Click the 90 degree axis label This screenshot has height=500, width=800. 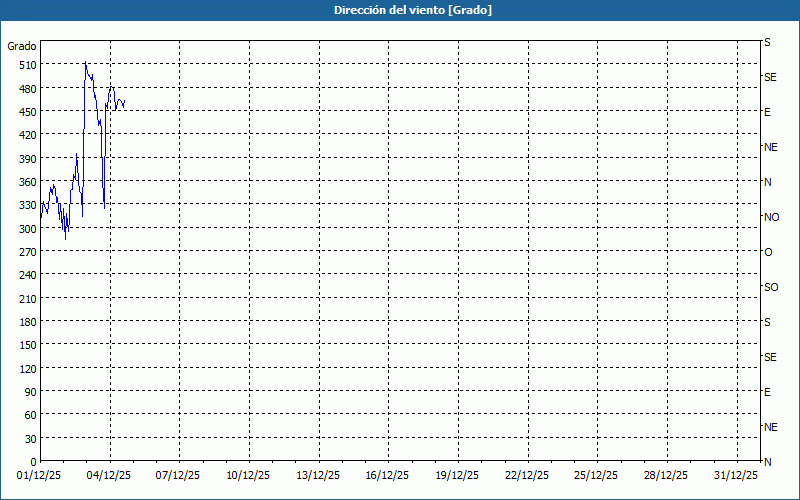click(x=31, y=392)
